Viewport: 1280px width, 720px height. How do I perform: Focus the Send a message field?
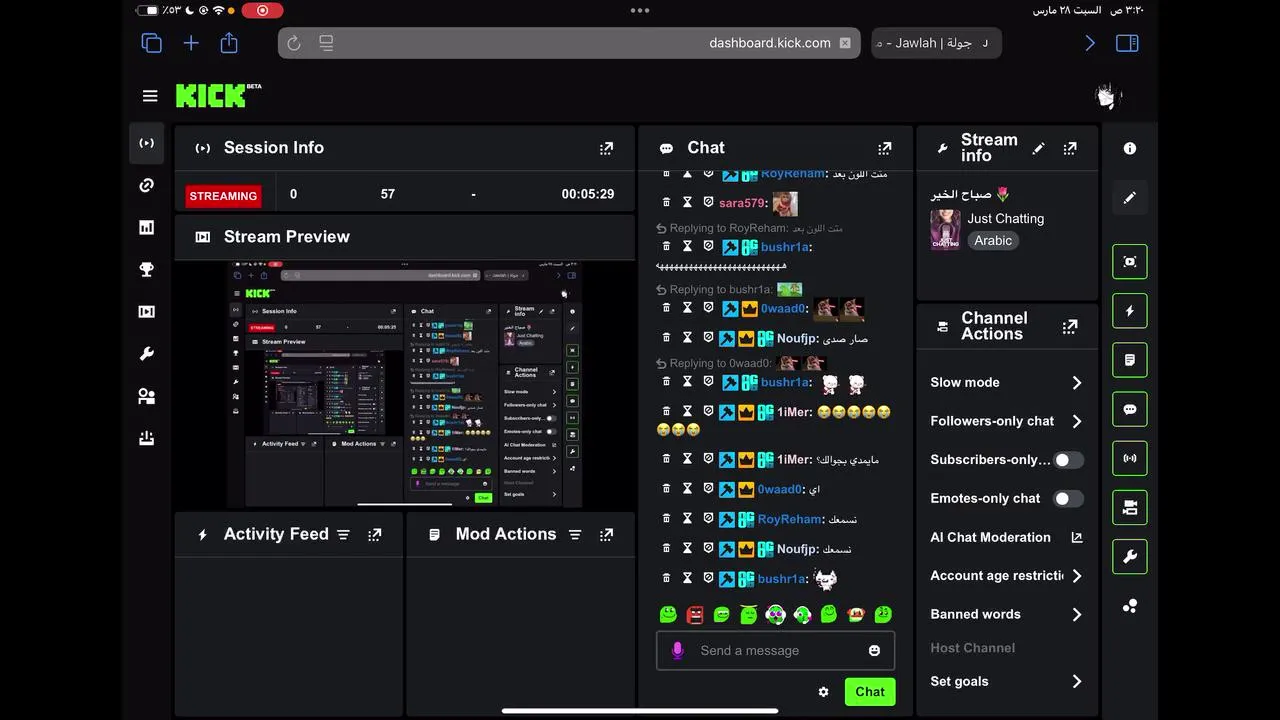point(775,651)
